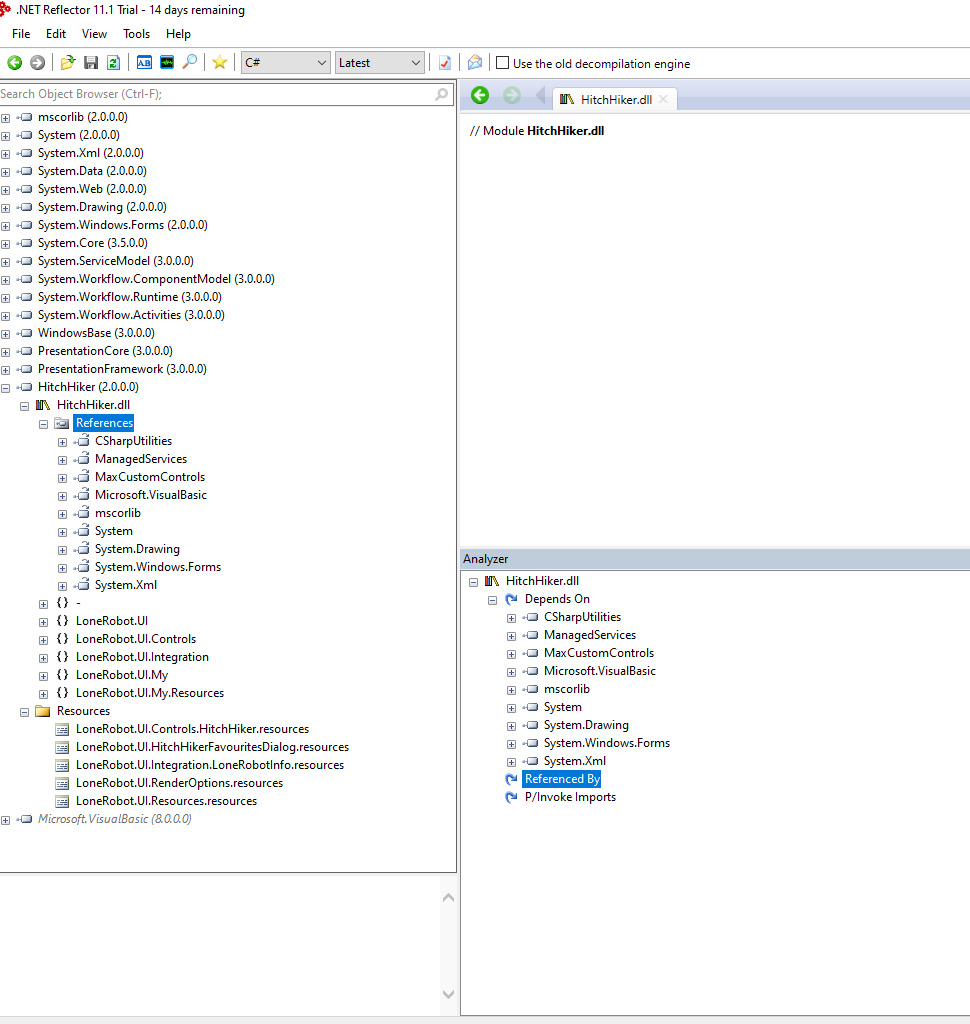Select HitchHiker.dll module in object browser
This screenshot has width=970, height=1024.
point(93,405)
